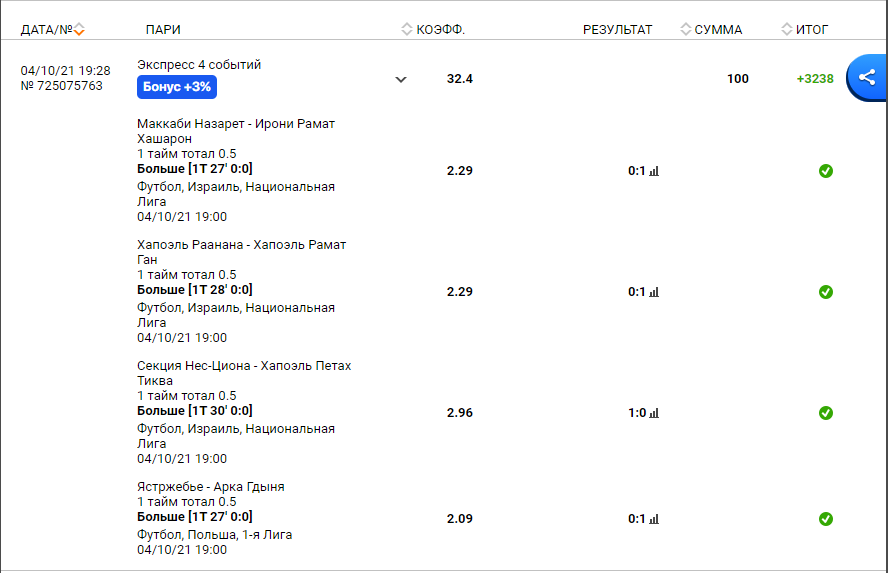This screenshot has height=573, width=888.
Task: Click winnings value +3238
Action: (x=815, y=79)
